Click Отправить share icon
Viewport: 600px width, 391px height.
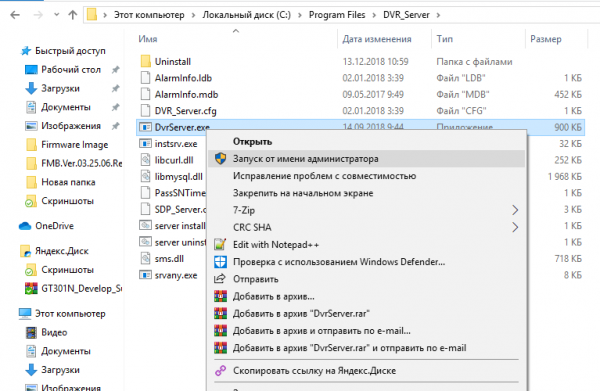220,279
